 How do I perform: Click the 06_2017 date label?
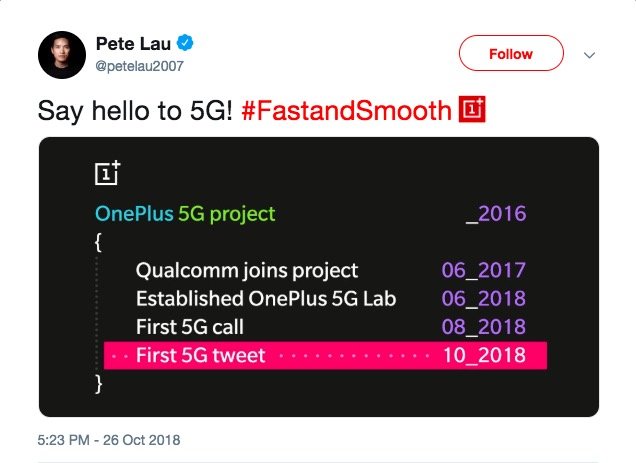(484, 270)
